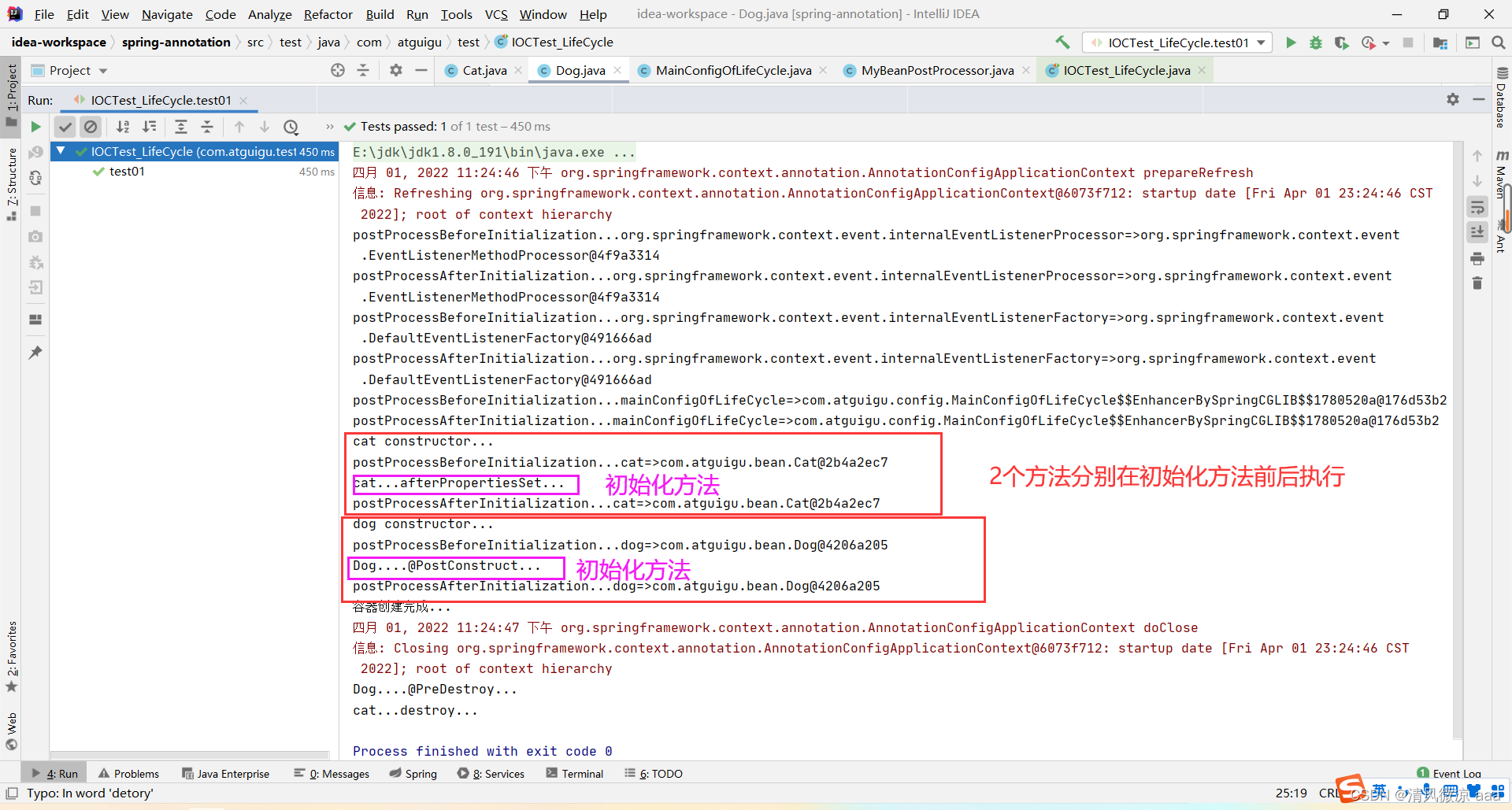Sort tests by duration icon

pyautogui.click(x=150, y=127)
